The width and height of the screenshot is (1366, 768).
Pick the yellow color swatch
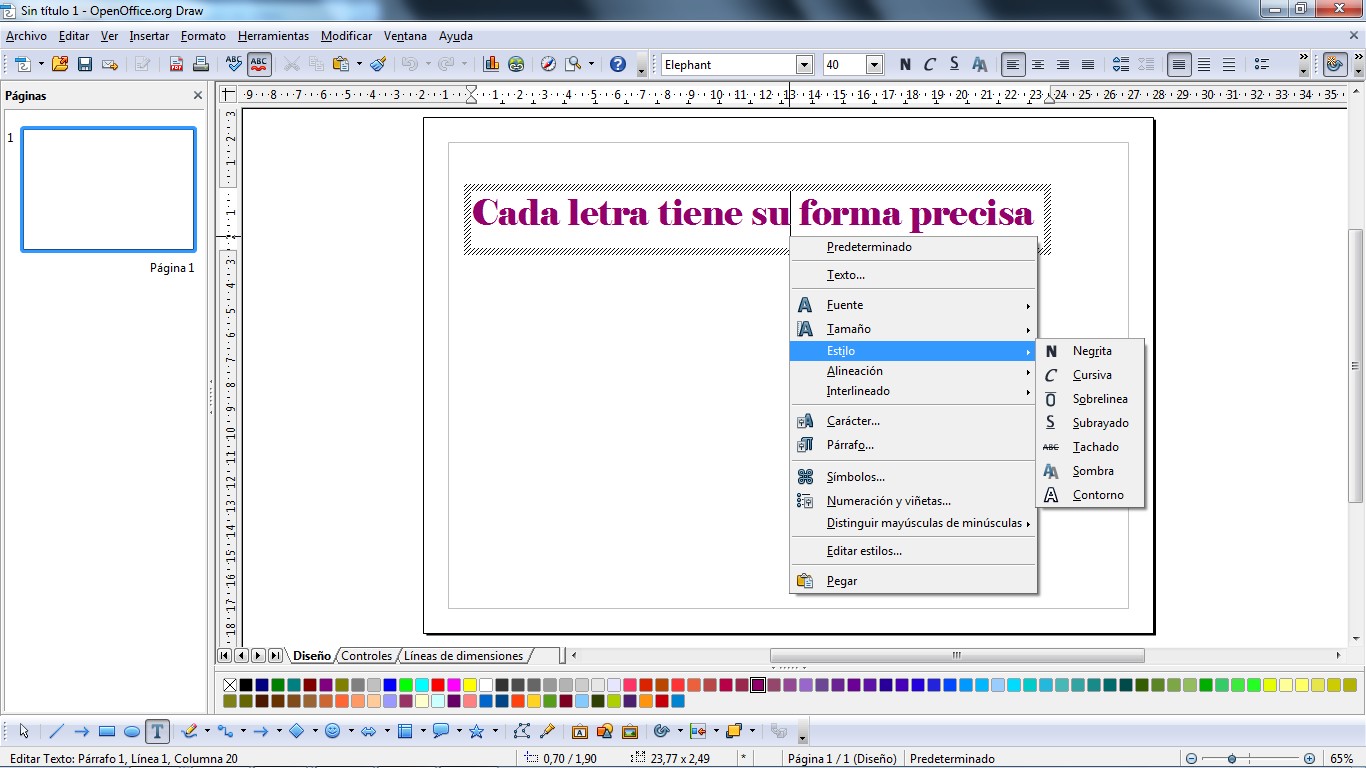click(470, 685)
